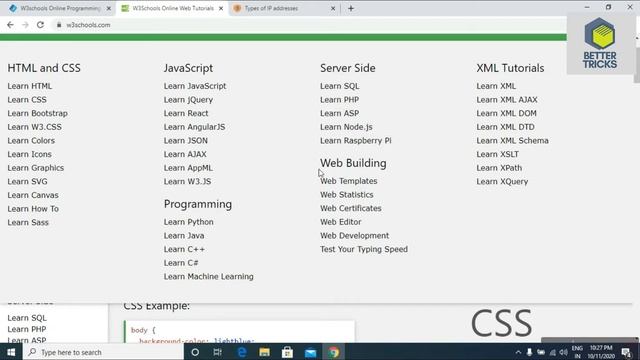Click the Type here to search box
Viewport: 640px width, 360px height.
(103, 352)
